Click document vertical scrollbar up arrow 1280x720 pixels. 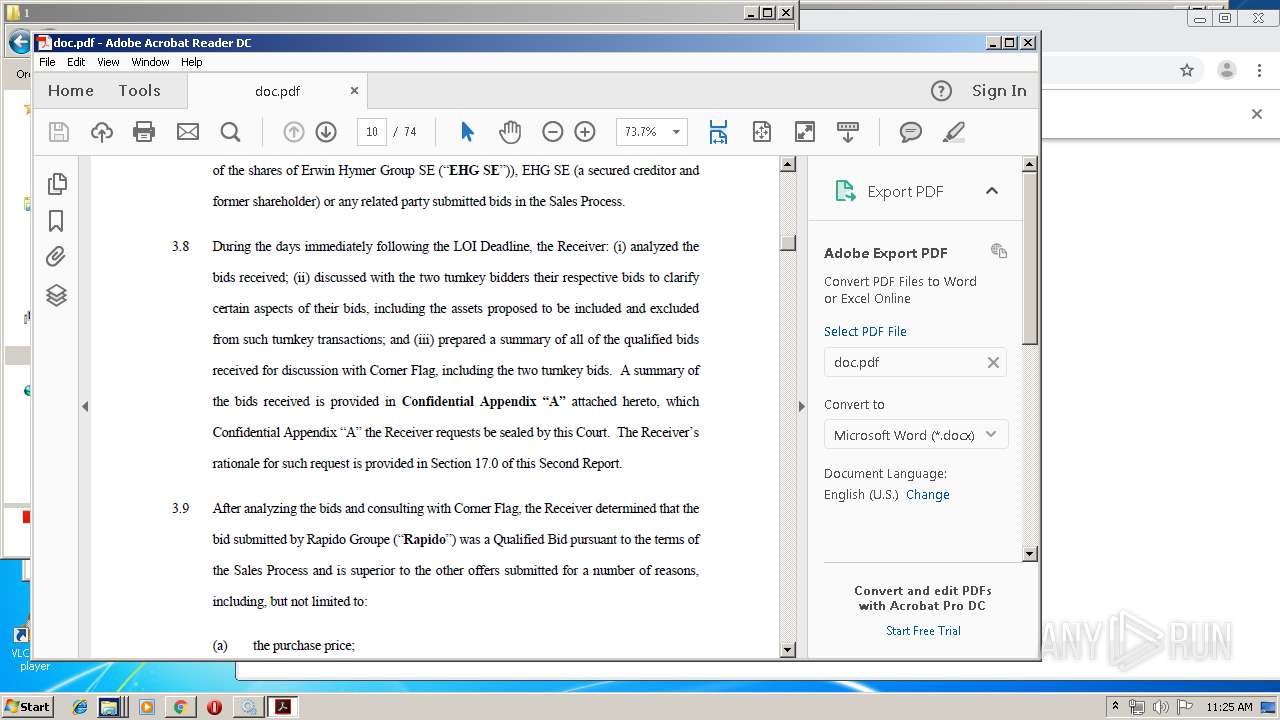point(787,164)
